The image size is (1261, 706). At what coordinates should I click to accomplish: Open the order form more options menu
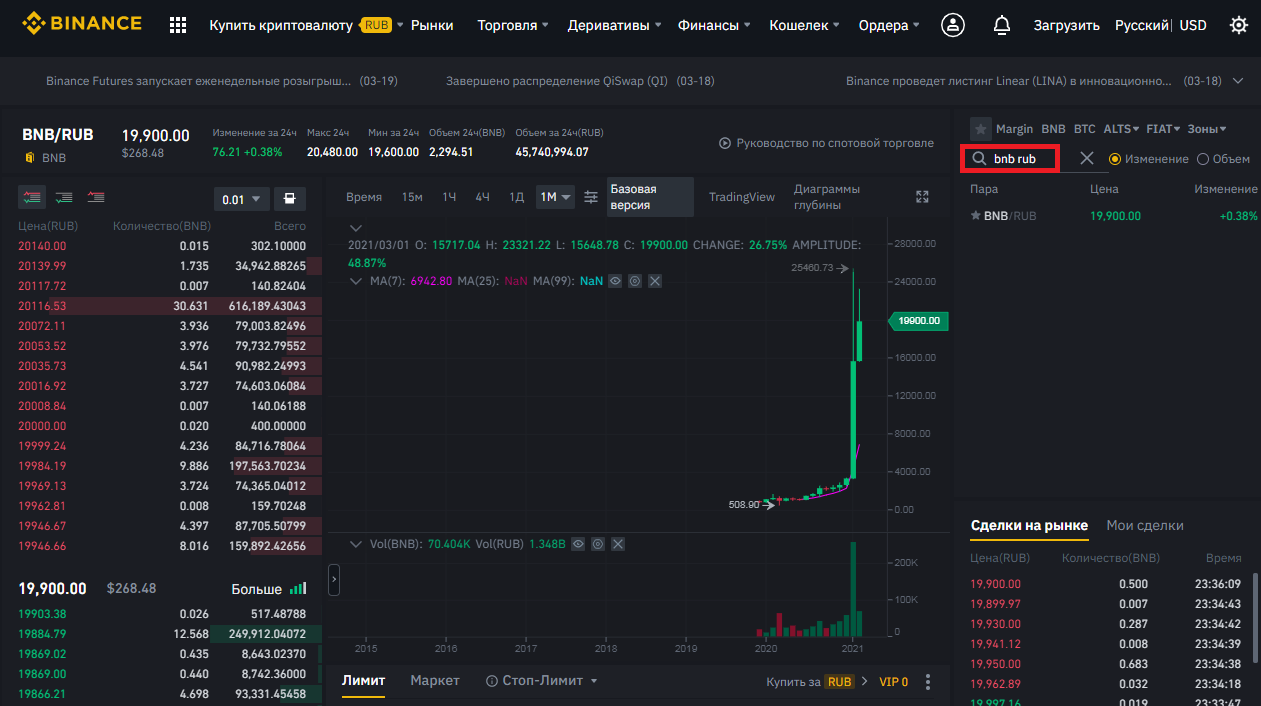[928, 682]
